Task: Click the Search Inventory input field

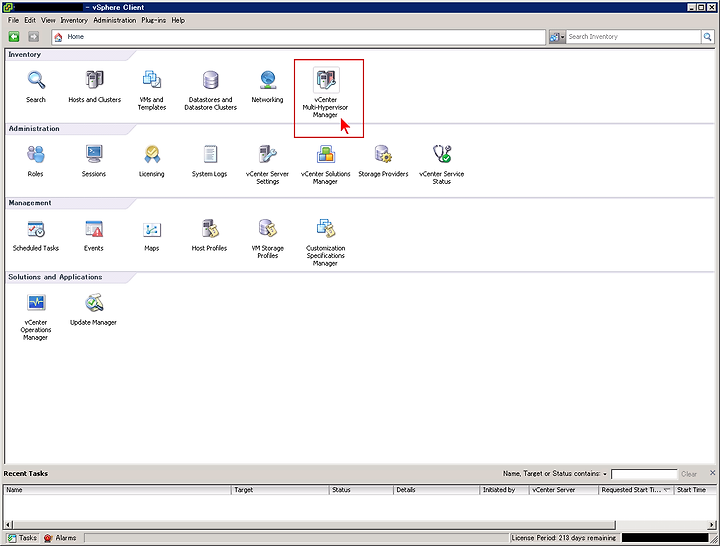Action: [x=633, y=37]
